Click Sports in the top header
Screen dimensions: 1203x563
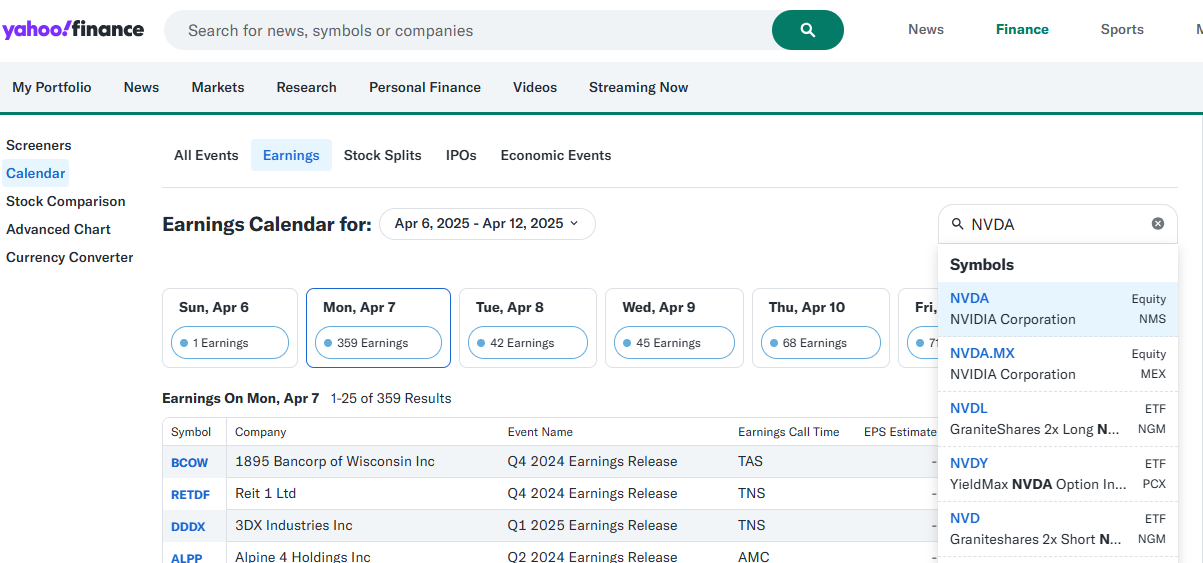pos(1122,29)
